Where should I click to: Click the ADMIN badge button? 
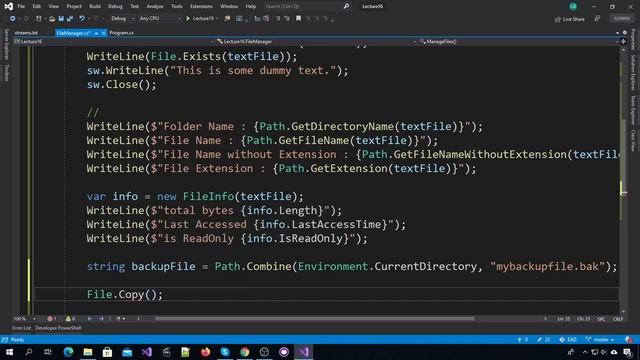(x=621, y=18)
